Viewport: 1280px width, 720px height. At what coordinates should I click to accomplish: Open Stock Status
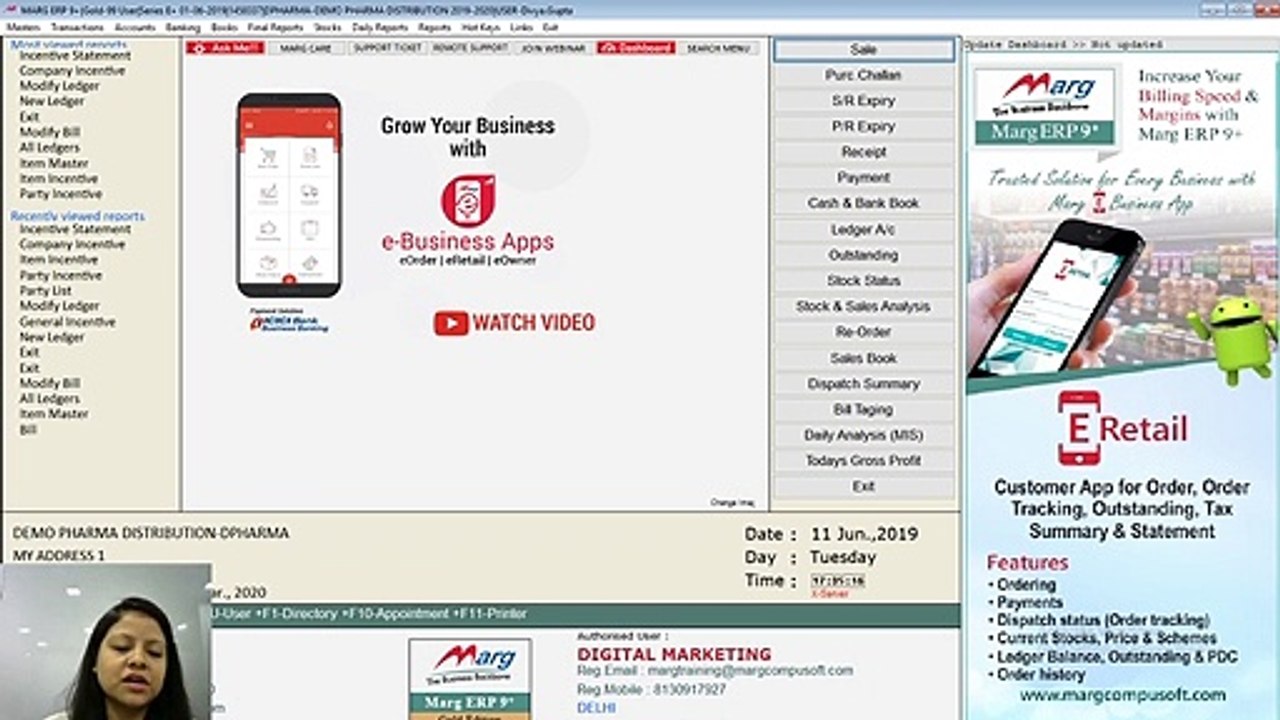click(864, 281)
